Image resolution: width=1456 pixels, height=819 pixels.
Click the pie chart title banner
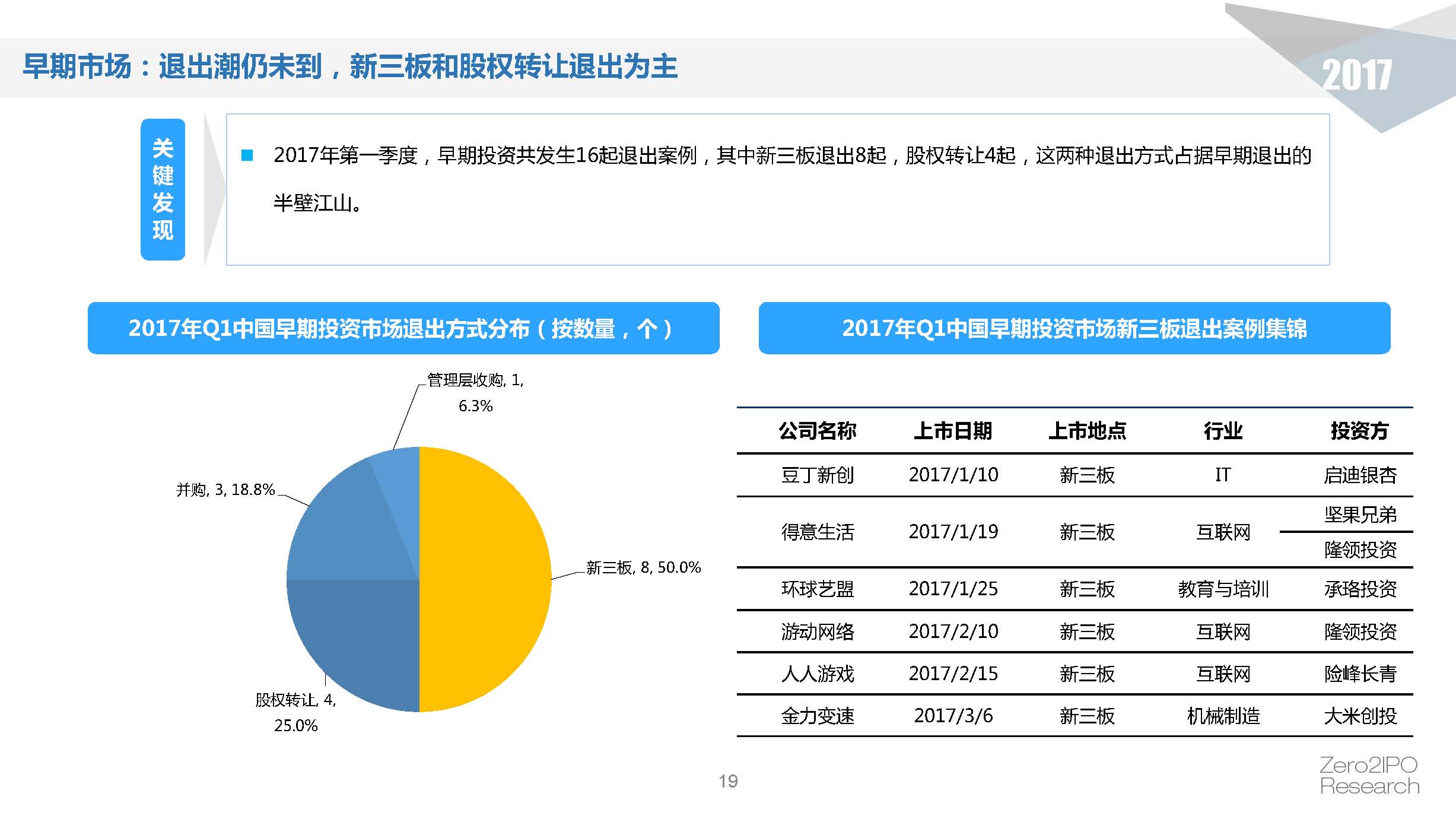pyautogui.click(x=403, y=328)
